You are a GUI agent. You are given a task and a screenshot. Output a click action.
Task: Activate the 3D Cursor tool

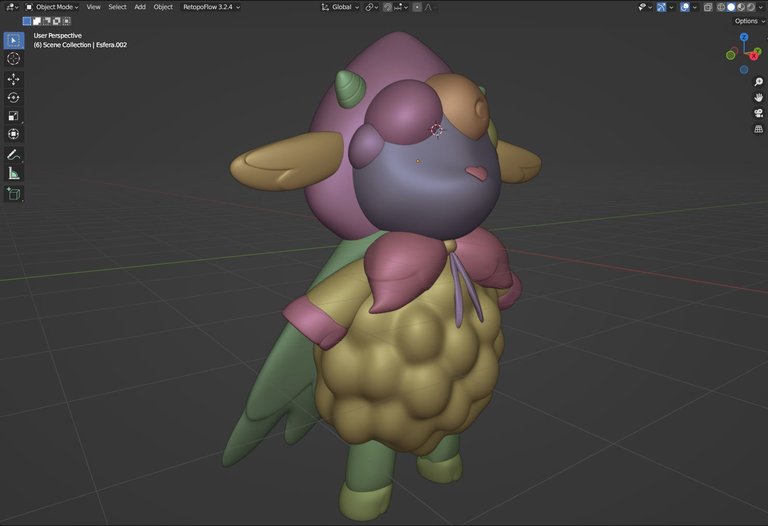14,59
